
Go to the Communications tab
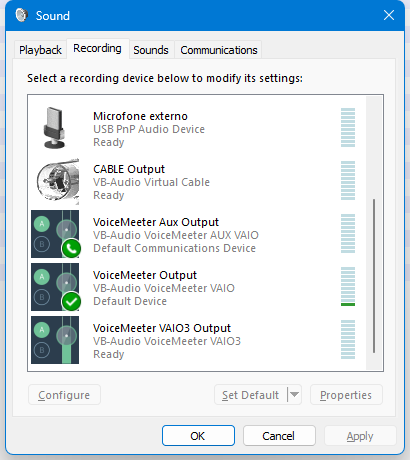pos(219,50)
